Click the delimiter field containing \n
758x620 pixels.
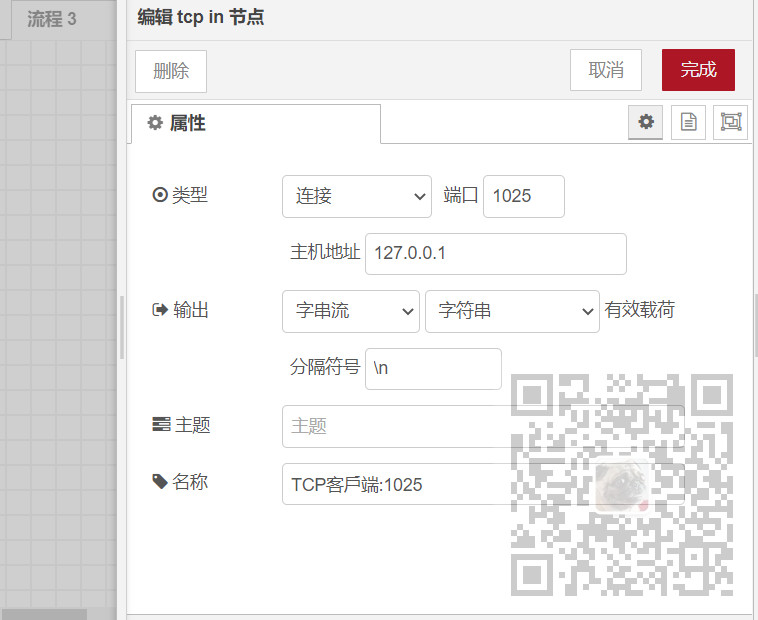tap(433, 369)
